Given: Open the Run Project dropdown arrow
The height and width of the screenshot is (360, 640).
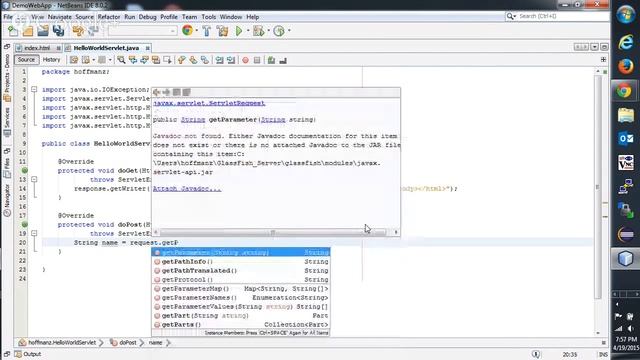Looking at the screenshot, I should click(x=247, y=31).
